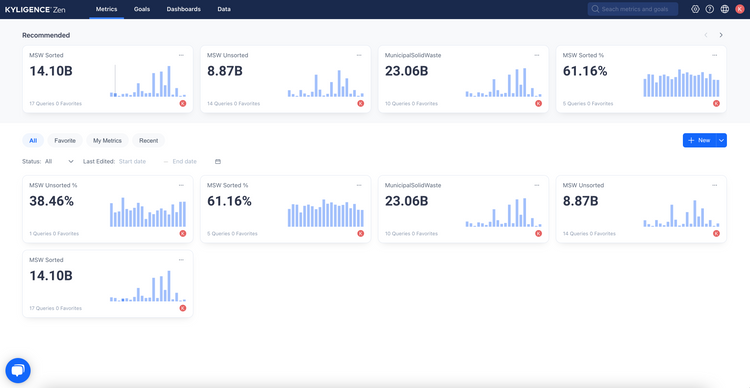
Task: Expand the Status All dropdown
Action: click(59, 162)
